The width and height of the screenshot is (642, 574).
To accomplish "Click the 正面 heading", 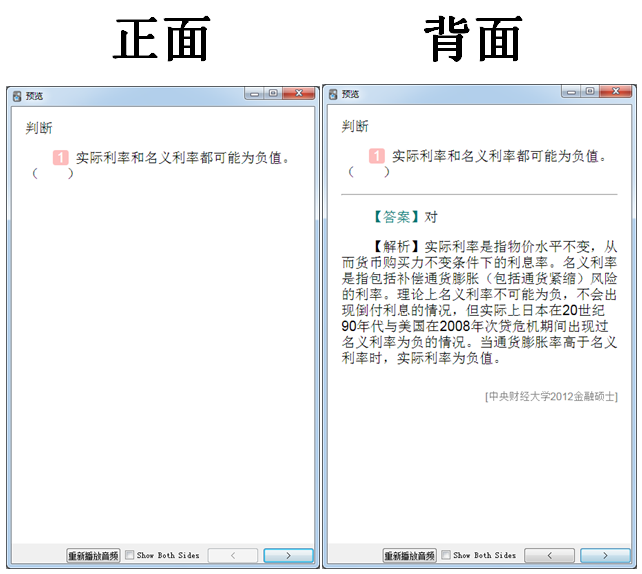I will click(161, 39).
